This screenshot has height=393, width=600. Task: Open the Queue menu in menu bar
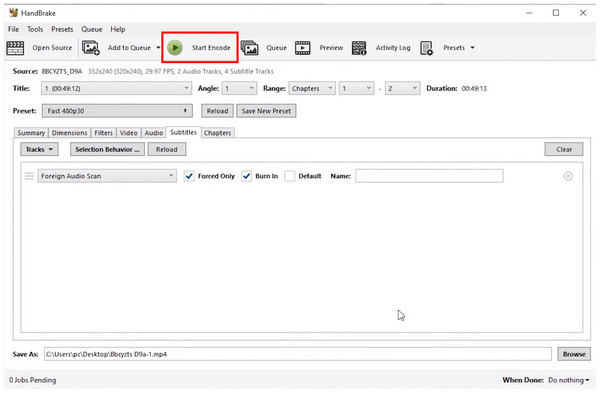coord(92,29)
